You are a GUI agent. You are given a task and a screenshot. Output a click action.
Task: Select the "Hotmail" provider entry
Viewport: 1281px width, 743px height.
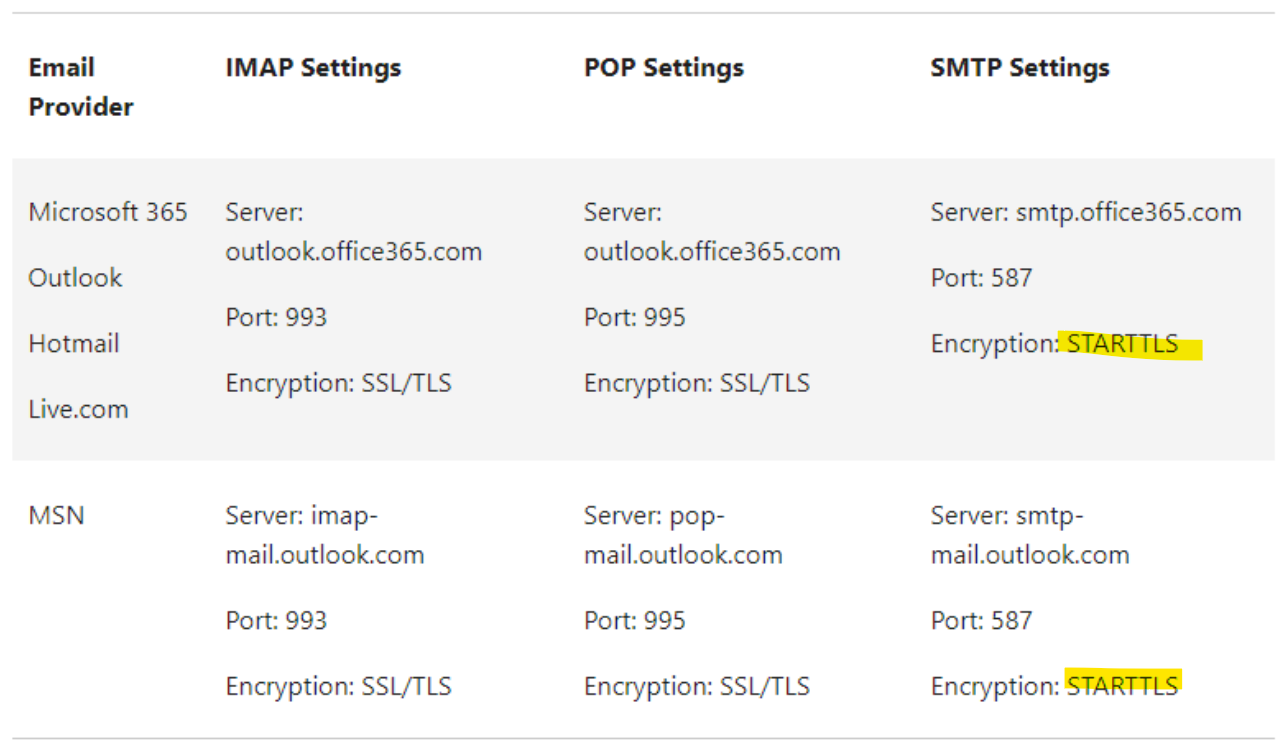pos(73,344)
